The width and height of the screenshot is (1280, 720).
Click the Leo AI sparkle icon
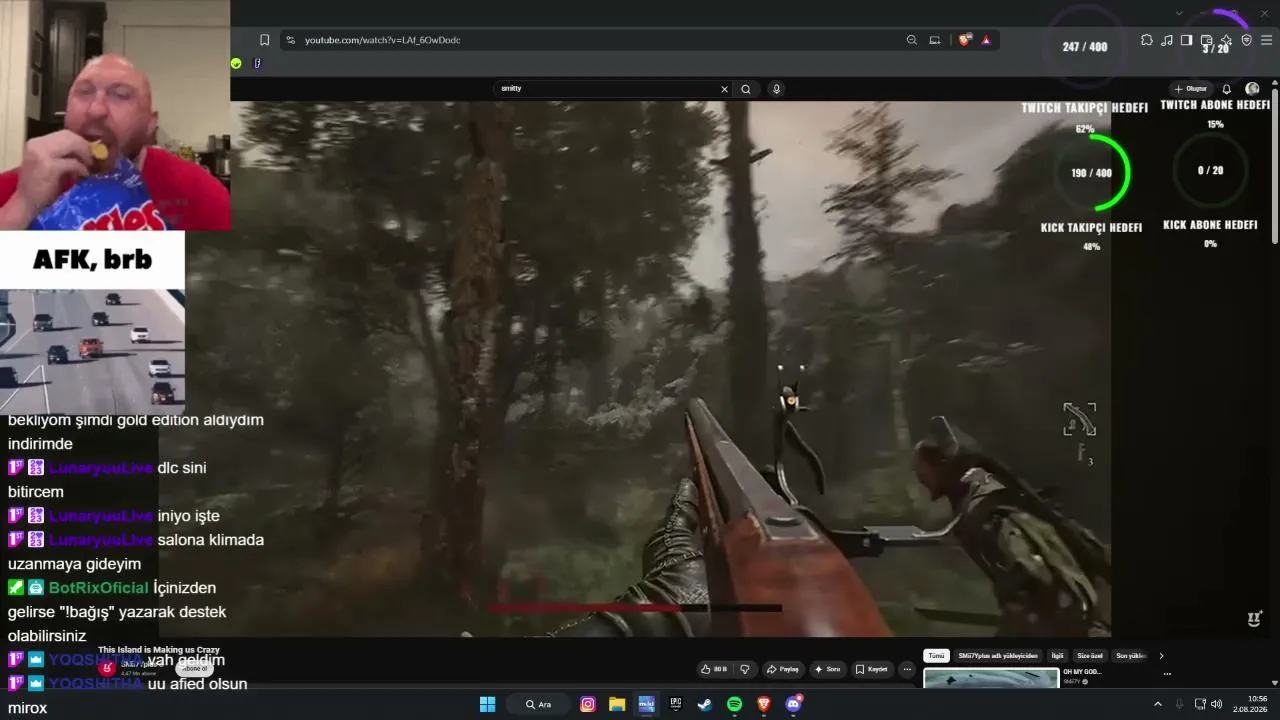1226,40
